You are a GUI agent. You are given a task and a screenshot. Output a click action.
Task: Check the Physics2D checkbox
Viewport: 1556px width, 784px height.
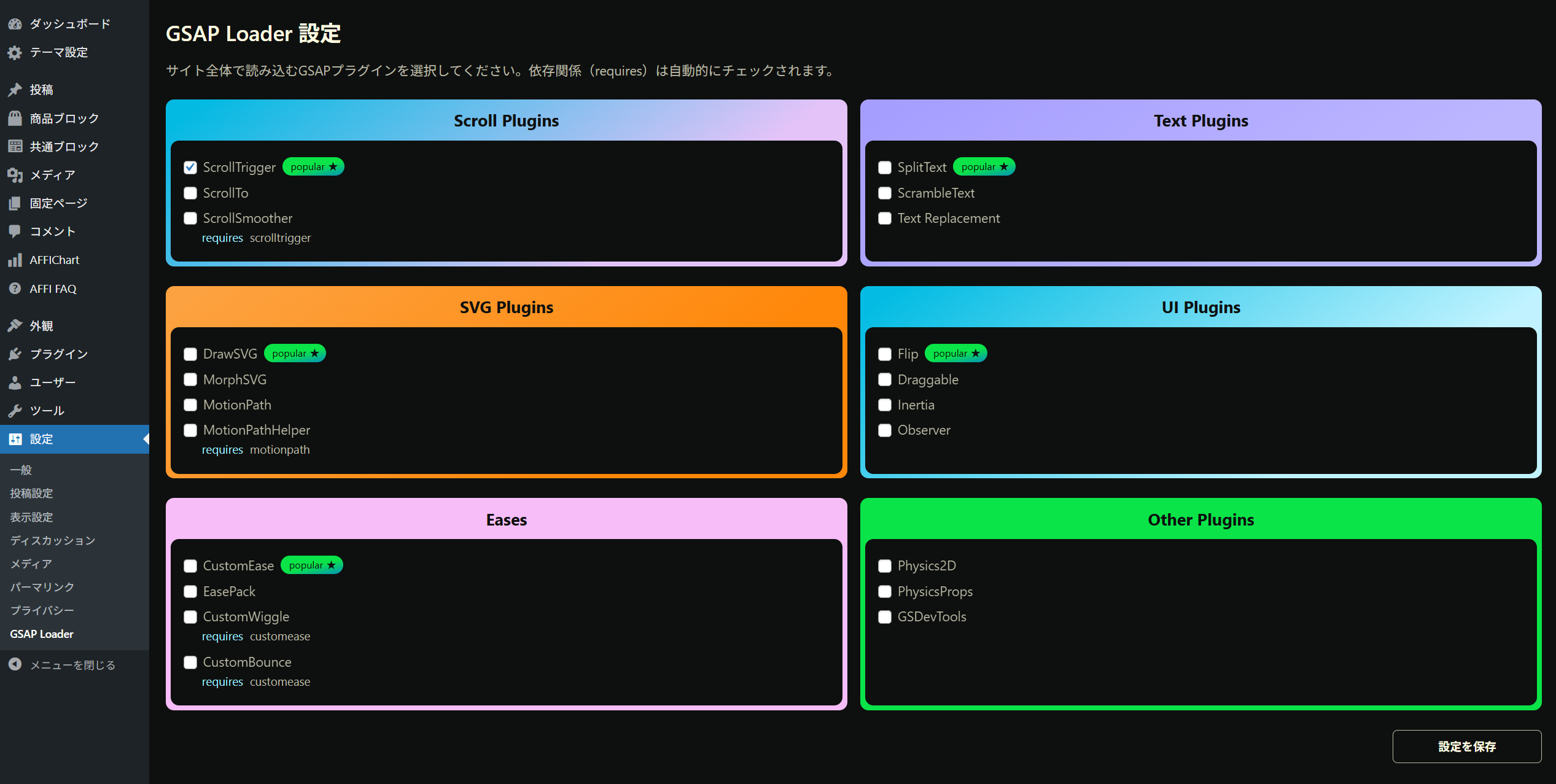click(885, 566)
